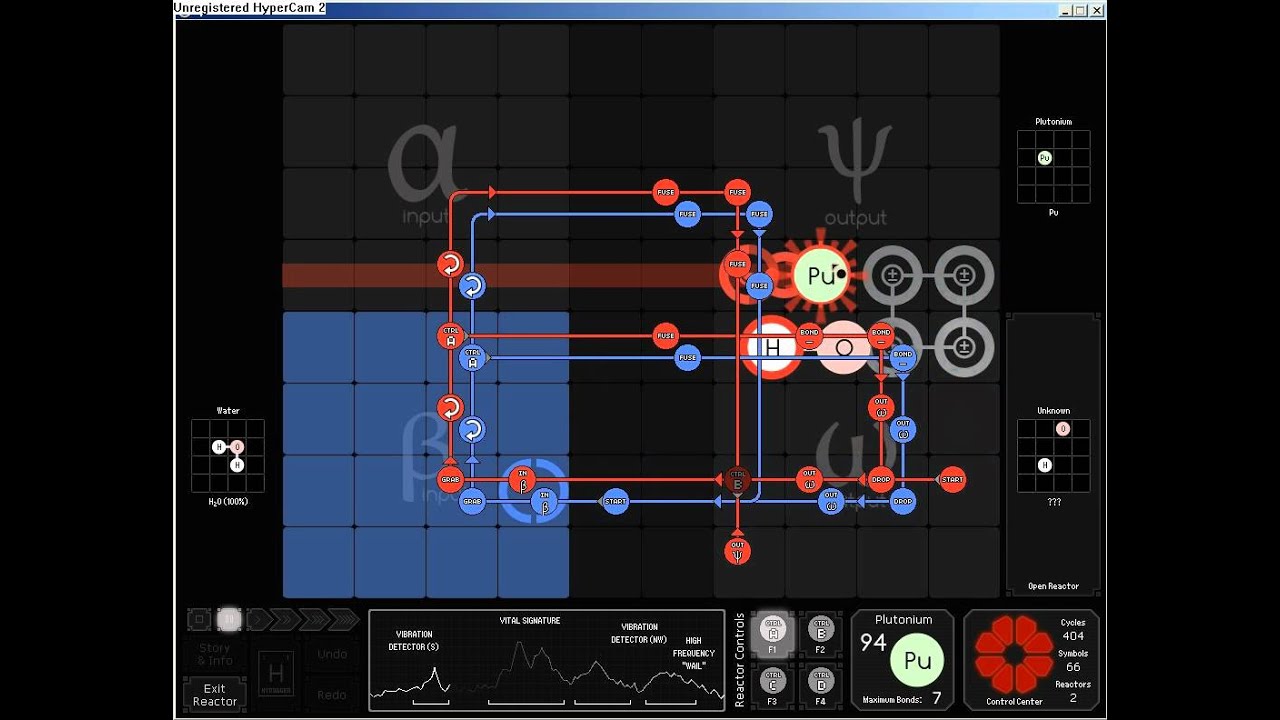This screenshot has height=720, width=1280.
Task: Select the red DROP instruction
Action: [881, 480]
